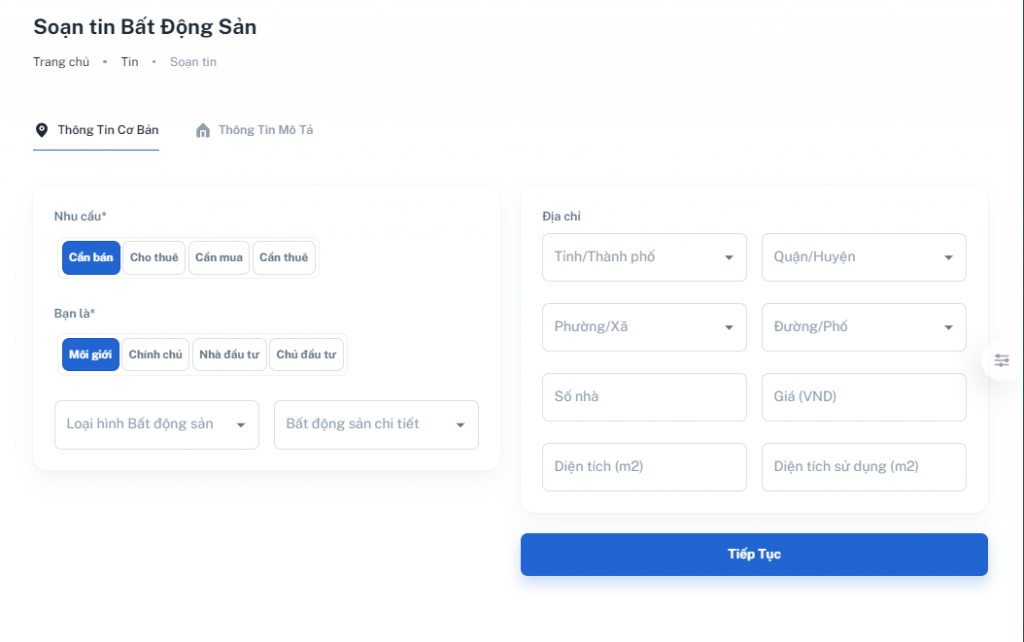Focus the Diện tích sử dụng (m2) field
Viewport: 1024px width, 642px height.
tap(864, 467)
